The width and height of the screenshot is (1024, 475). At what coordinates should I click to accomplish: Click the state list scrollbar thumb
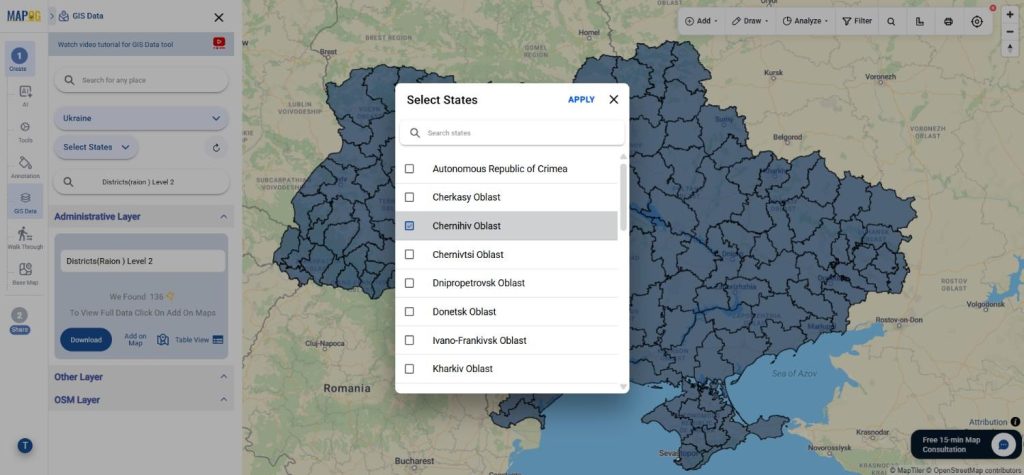click(x=623, y=197)
